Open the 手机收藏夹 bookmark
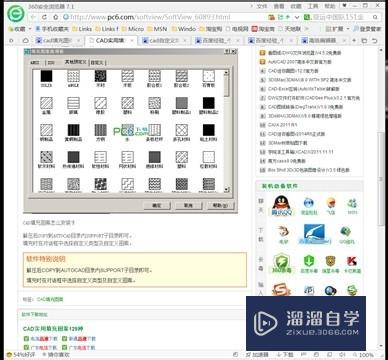Image resolution: width=388 pixels, height=360 pixels. pyautogui.click(x=52, y=29)
